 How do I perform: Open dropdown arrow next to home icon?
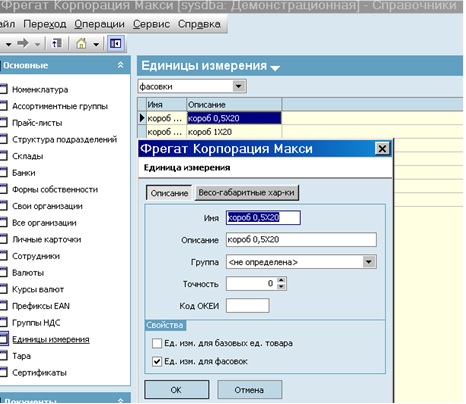(96, 44)
